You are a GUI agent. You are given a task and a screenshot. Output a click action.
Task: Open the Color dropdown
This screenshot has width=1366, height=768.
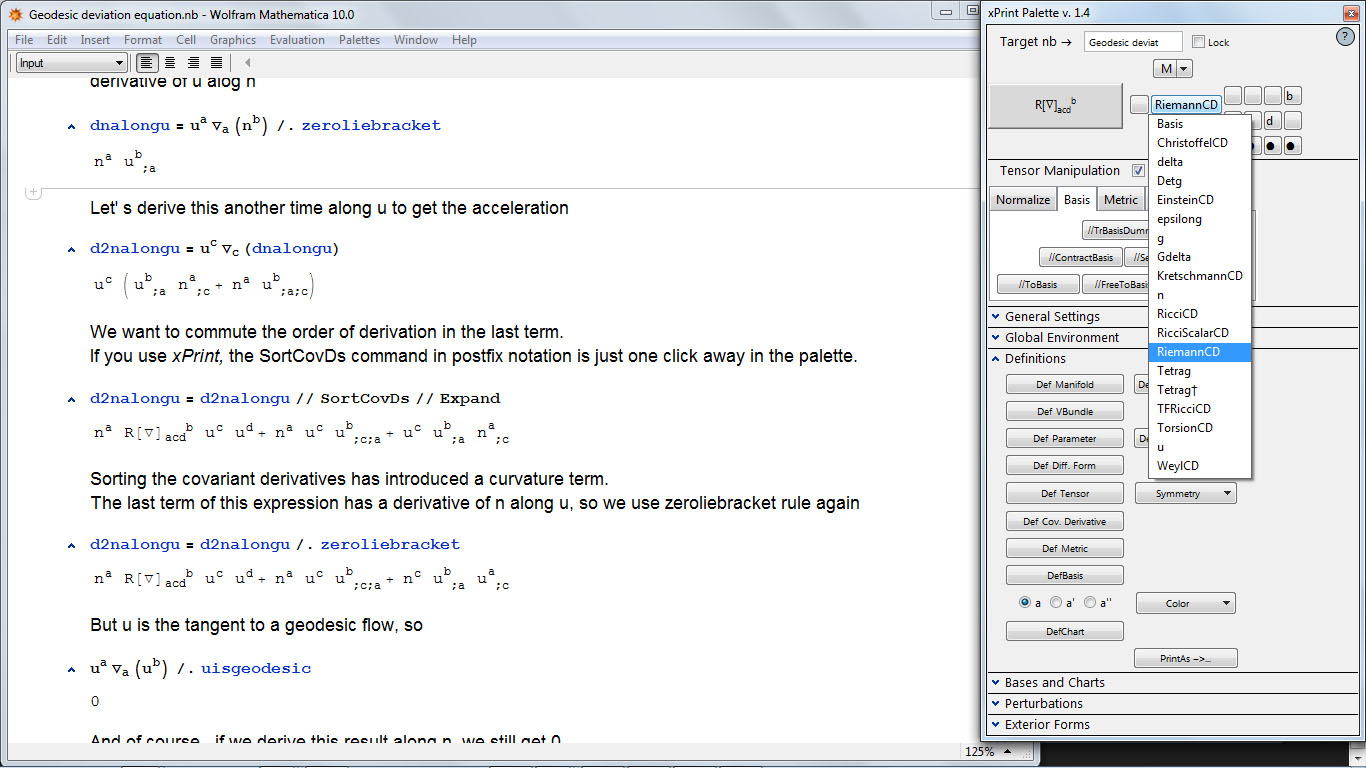(1185, 603)
